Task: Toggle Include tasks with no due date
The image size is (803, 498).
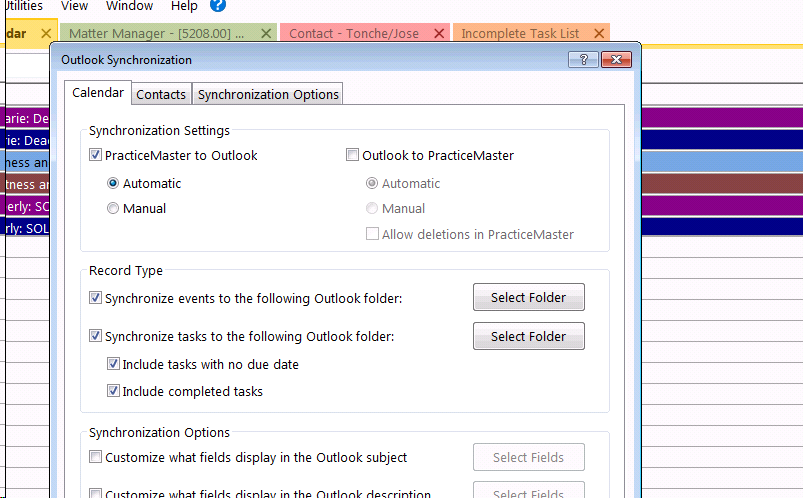Action: pyautogui.click(x=114, y=364)
